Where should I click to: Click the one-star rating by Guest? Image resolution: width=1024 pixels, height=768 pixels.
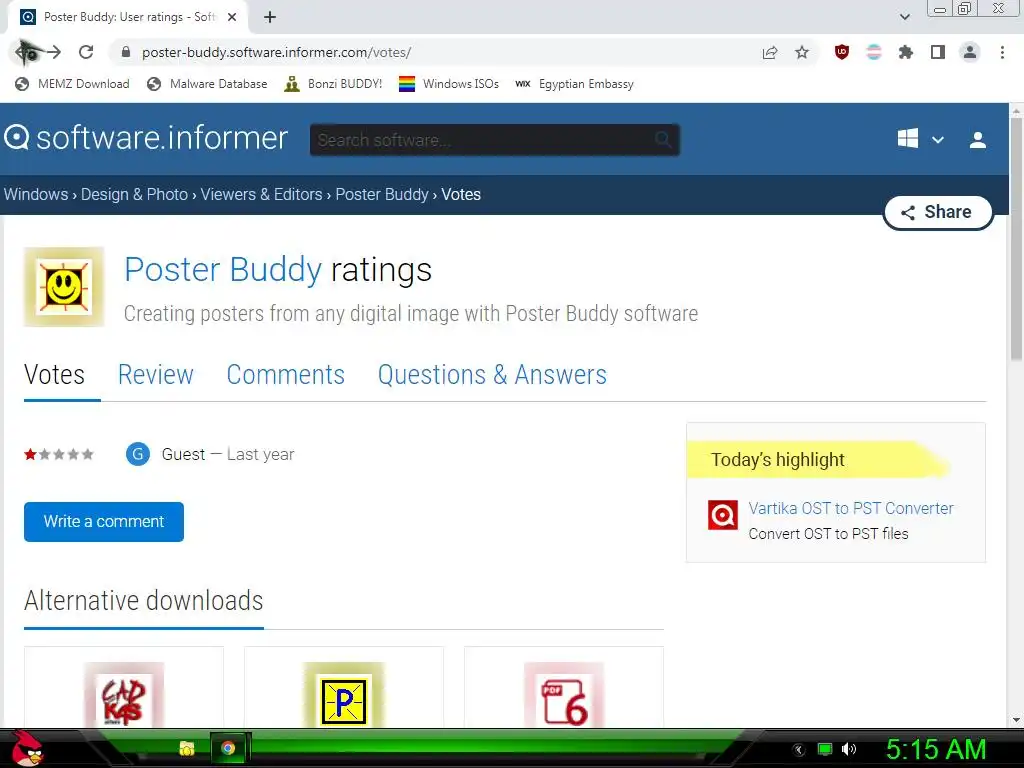coord(59,454)
